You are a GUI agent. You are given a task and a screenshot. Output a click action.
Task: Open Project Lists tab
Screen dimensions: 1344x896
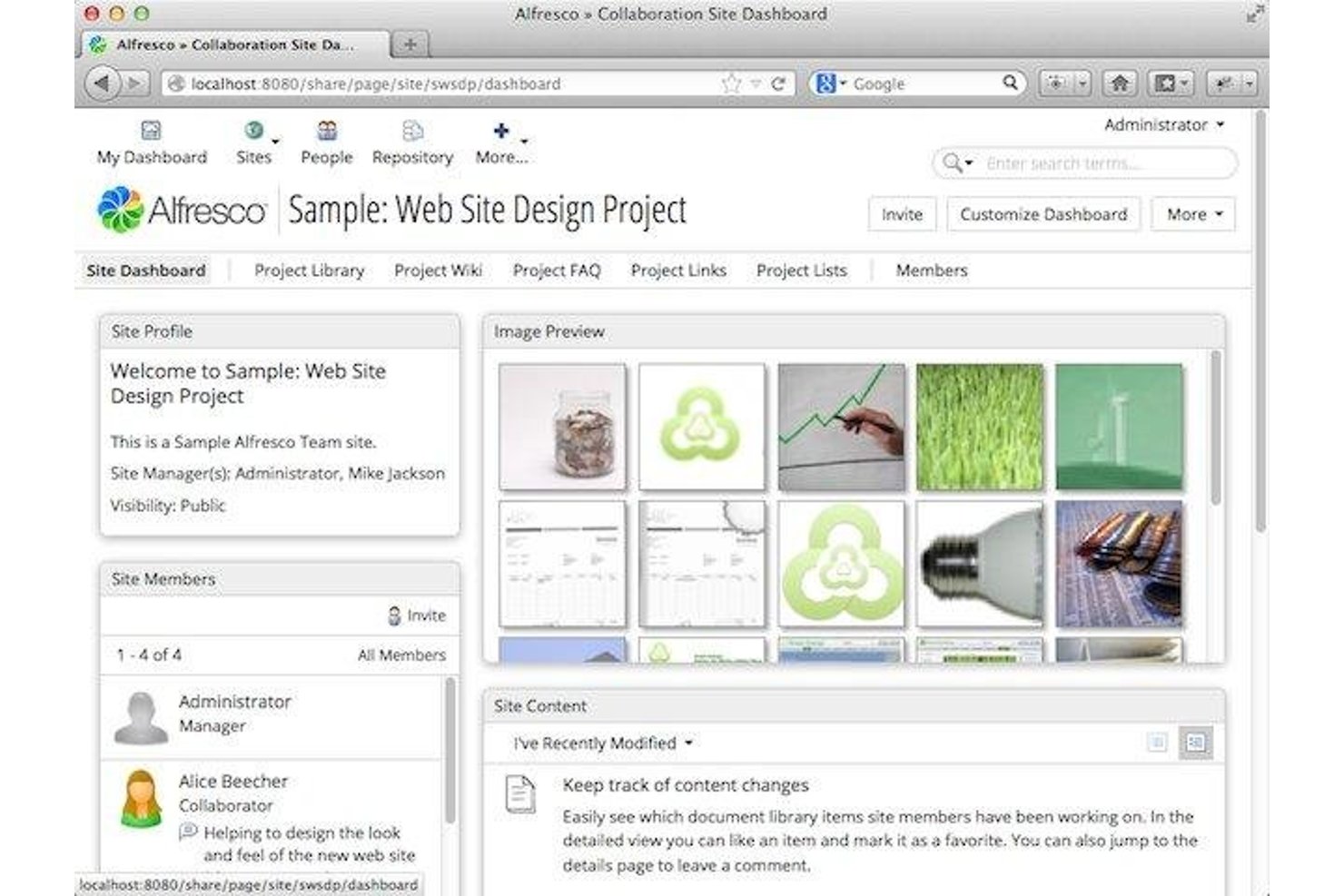(x=801, y=271)
